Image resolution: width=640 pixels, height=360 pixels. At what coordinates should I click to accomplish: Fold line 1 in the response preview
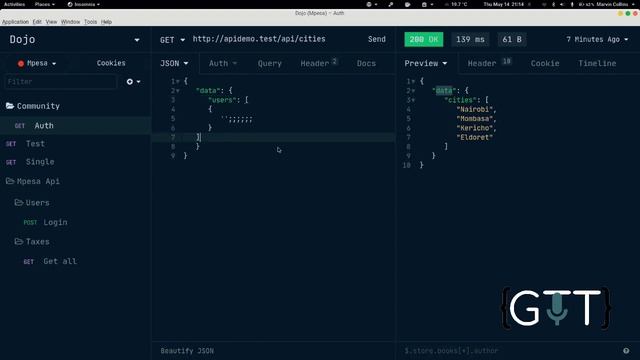pos(413,82)
